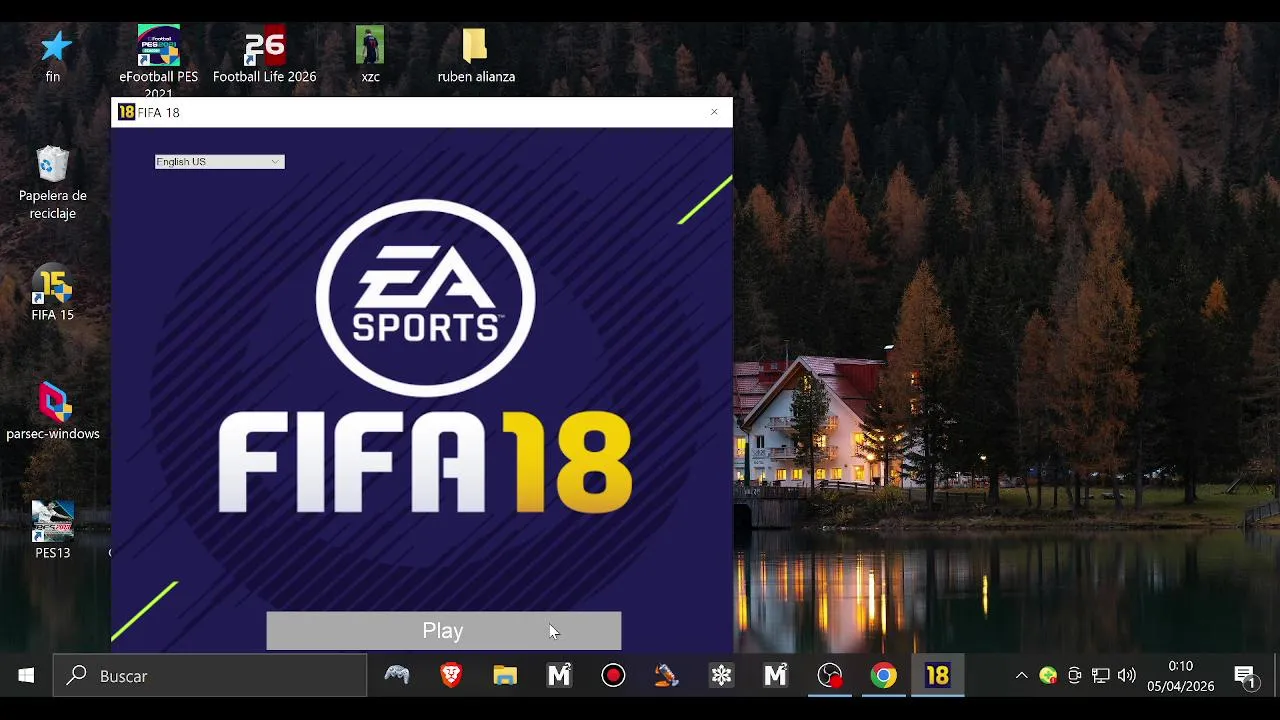Viewport: 1280px width, 720px height.
Task: Open the notification action center
Action: coord(1245,676)
